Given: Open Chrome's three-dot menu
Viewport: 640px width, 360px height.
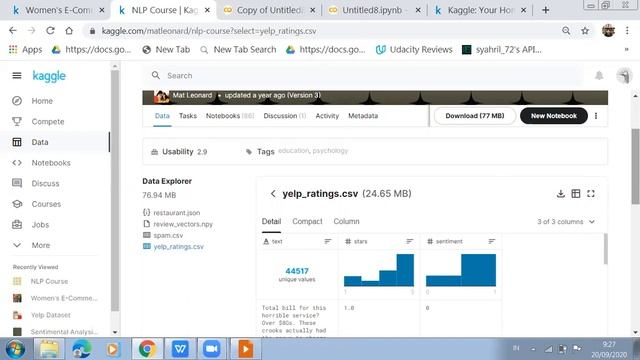Looking at the screenshot, I should coord(627,31).
